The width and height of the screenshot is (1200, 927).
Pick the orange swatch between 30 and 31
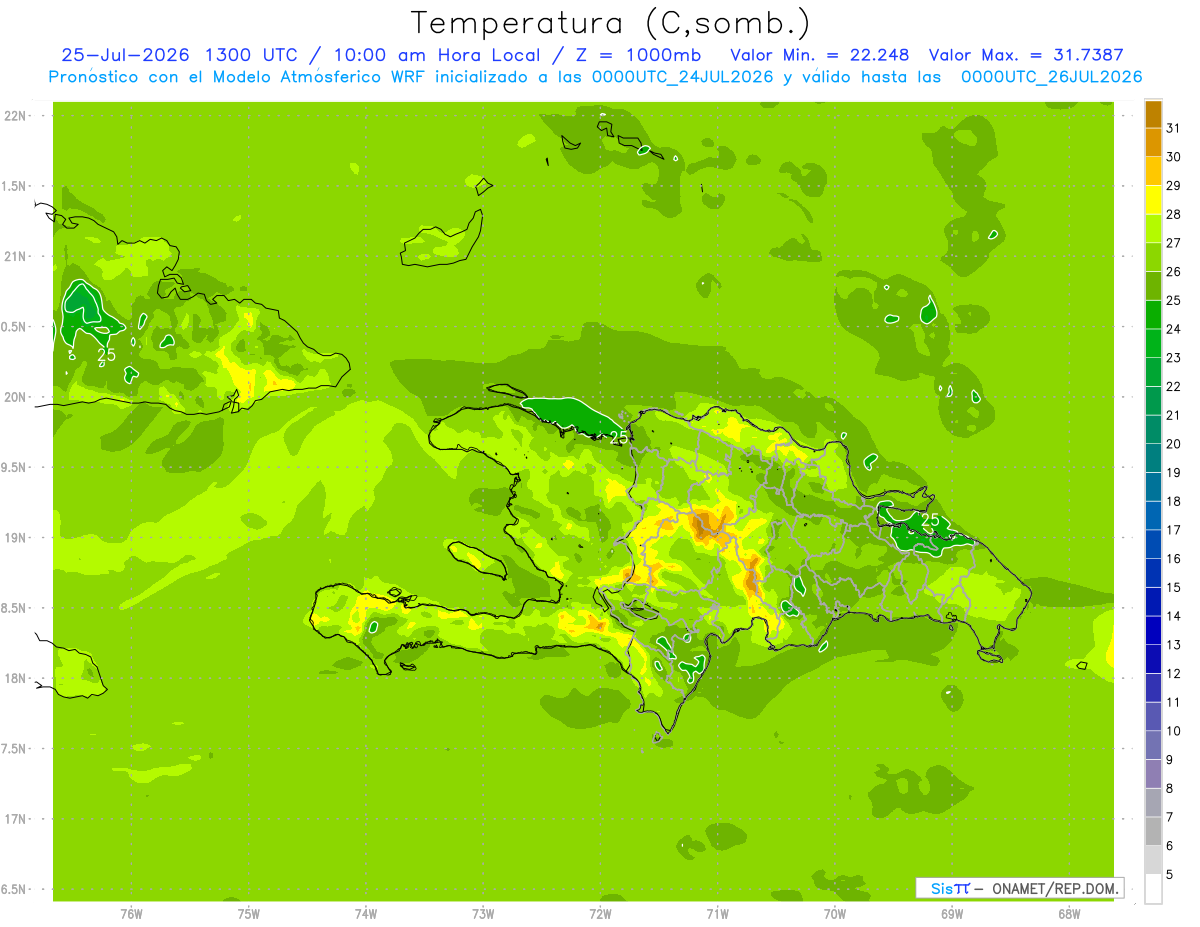(x=1153, y=142)
